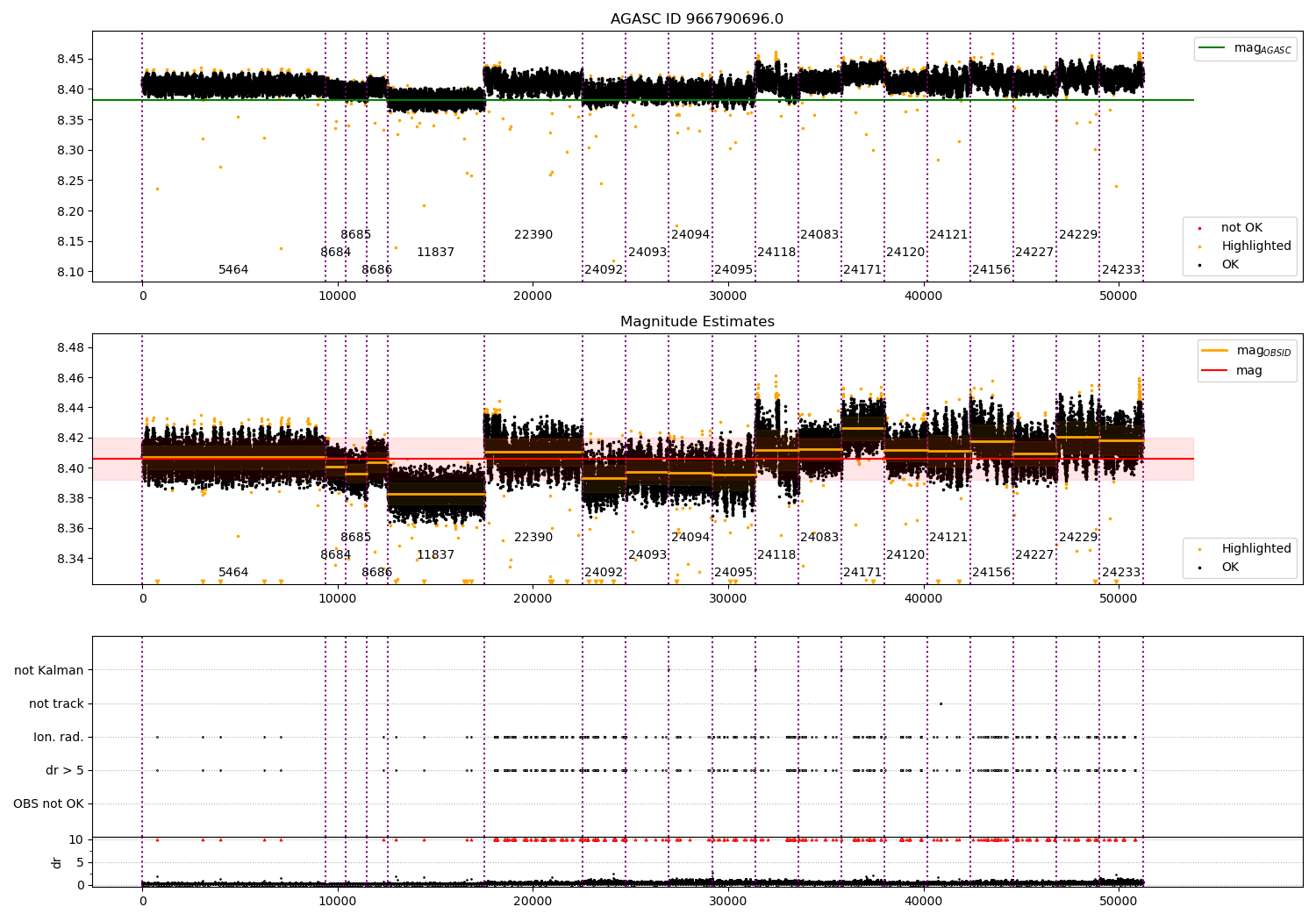Screen dimensions: 1316x921
Task: Click the 8.48 y-axis tick label
Action: click(70, 348)
